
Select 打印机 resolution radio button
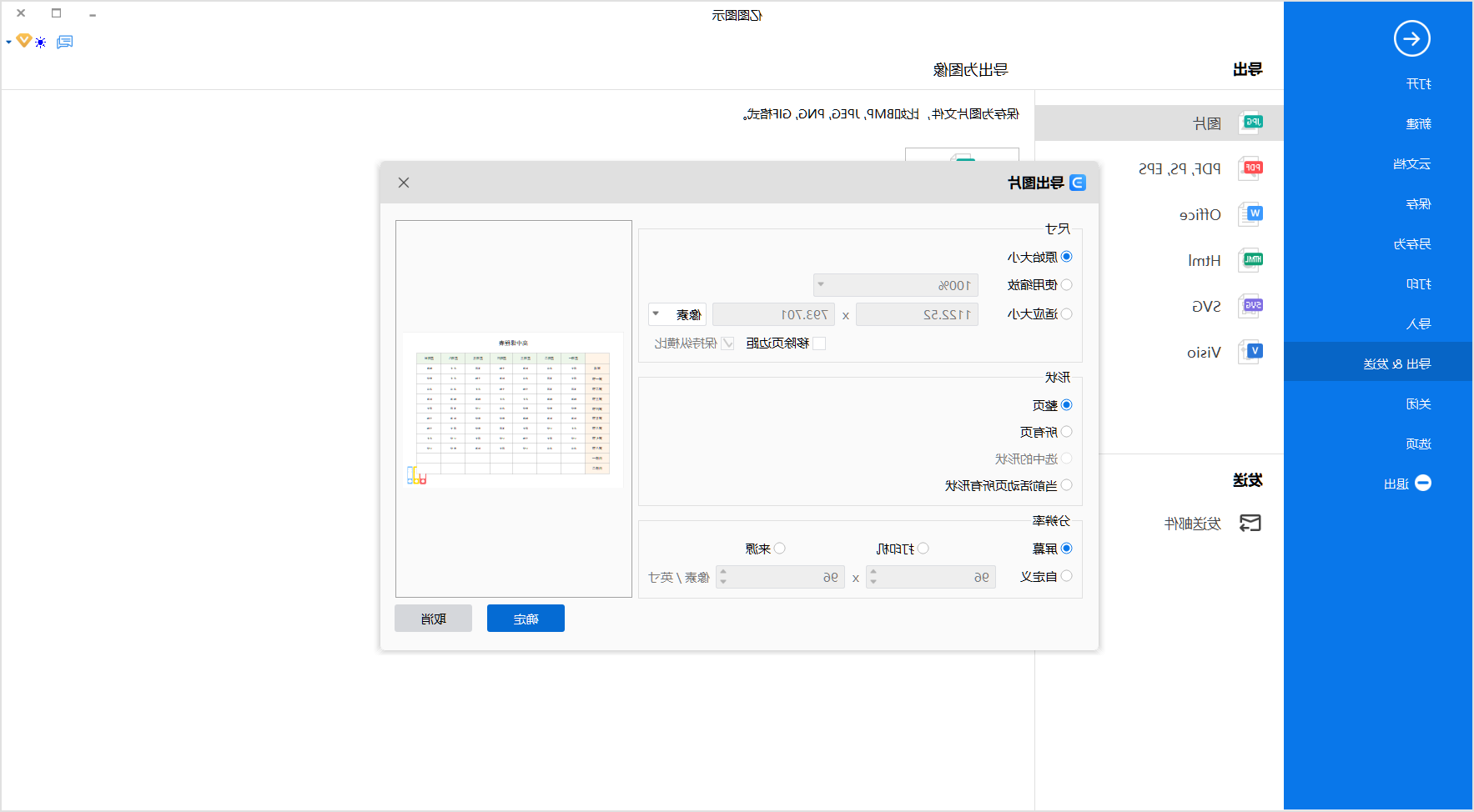point(923,549)
